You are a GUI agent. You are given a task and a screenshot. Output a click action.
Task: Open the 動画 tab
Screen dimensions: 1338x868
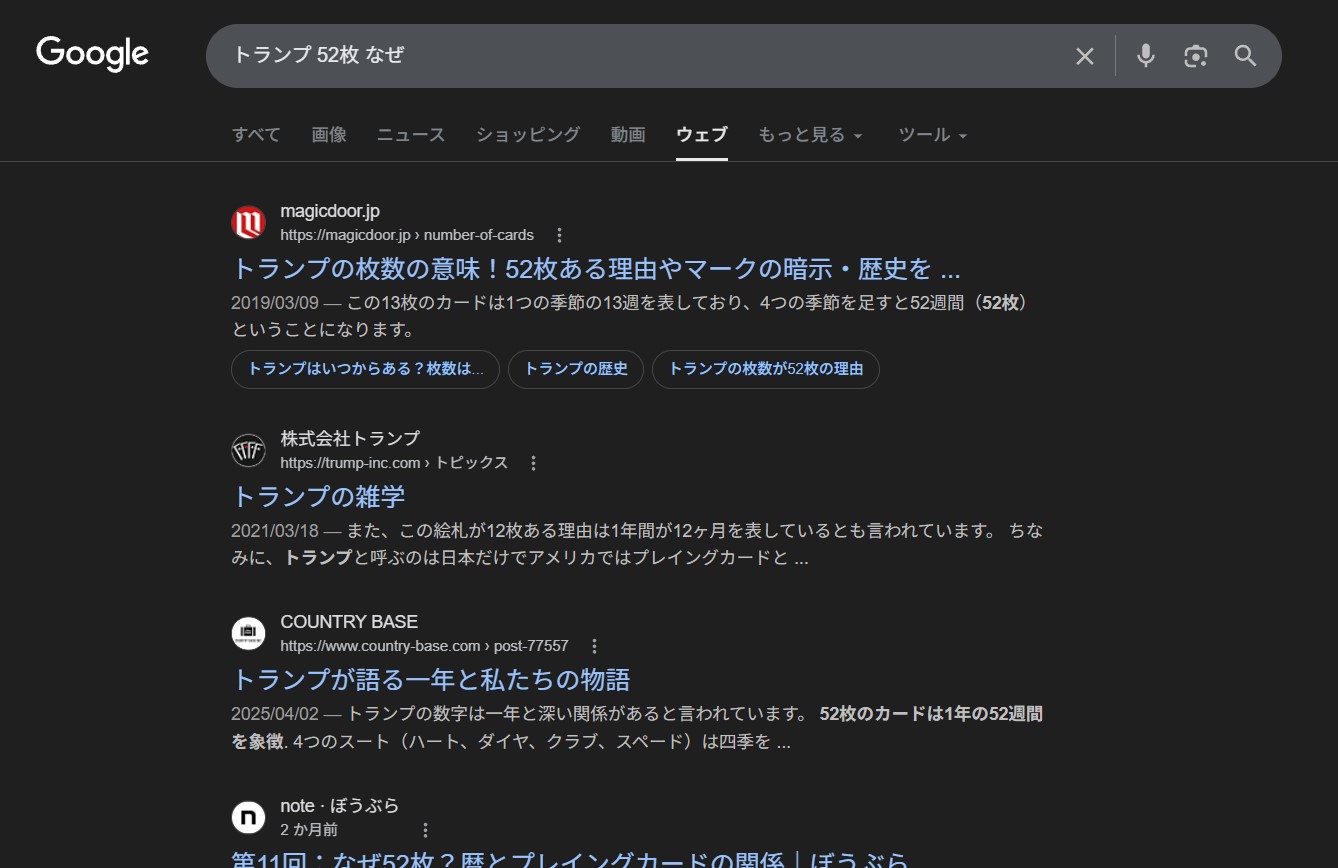point(628,135)
